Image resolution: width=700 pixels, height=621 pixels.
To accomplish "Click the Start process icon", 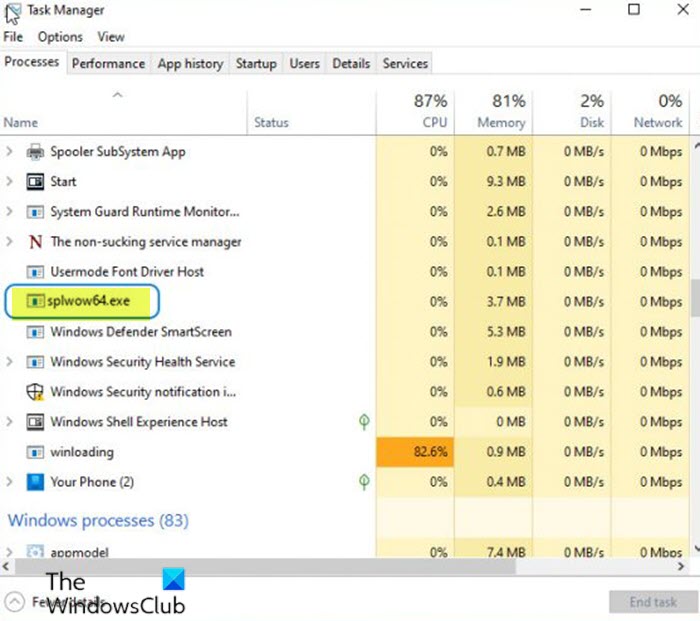I will point(35,182).
